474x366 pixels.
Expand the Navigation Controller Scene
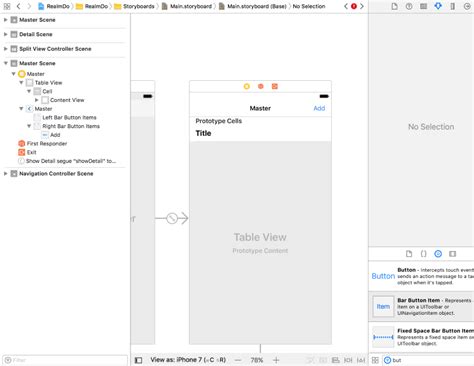click(x=5, y=173)
